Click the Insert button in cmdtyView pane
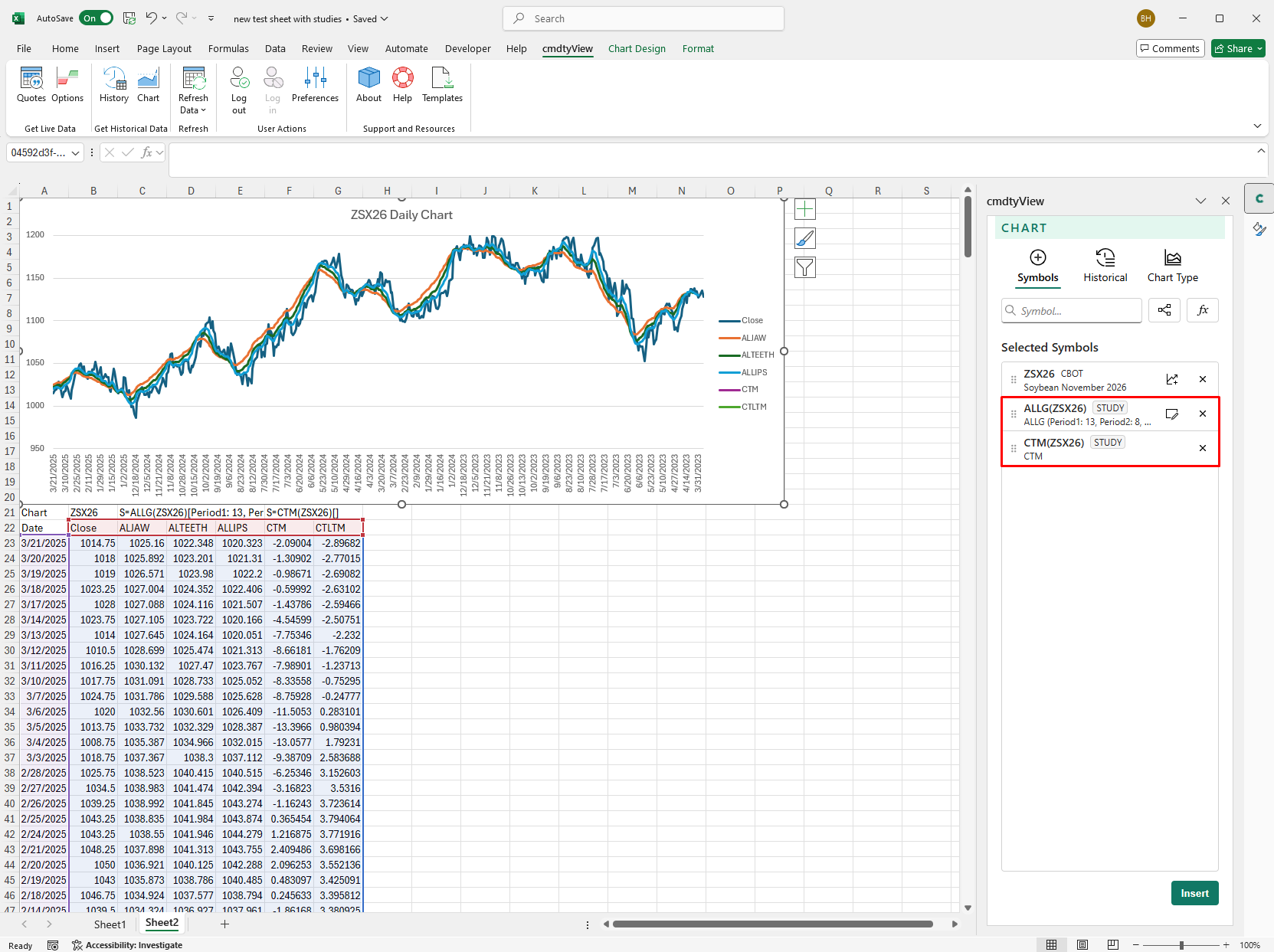 [x=1194, y=893]
